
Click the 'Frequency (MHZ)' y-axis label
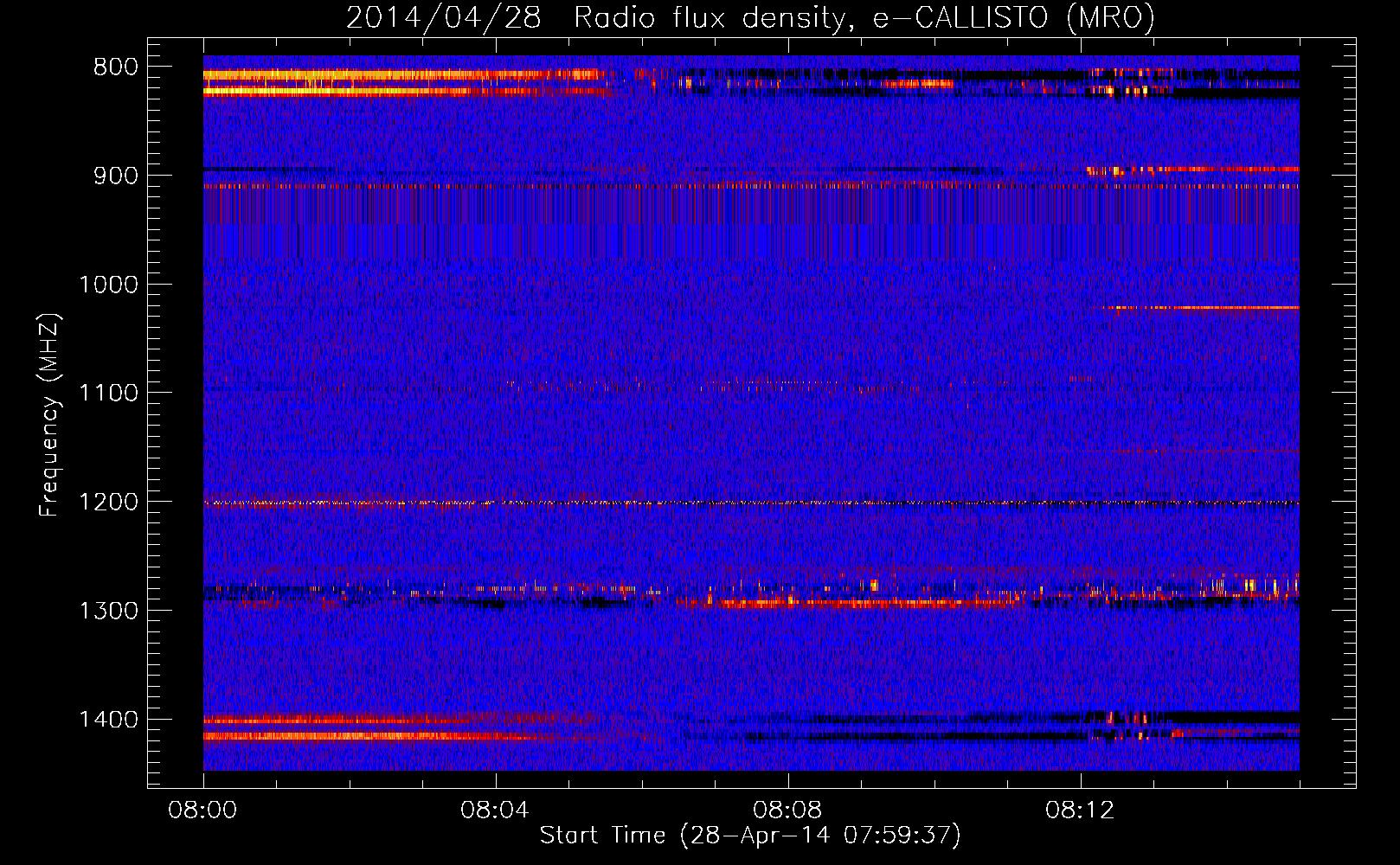tap(49, 415)
